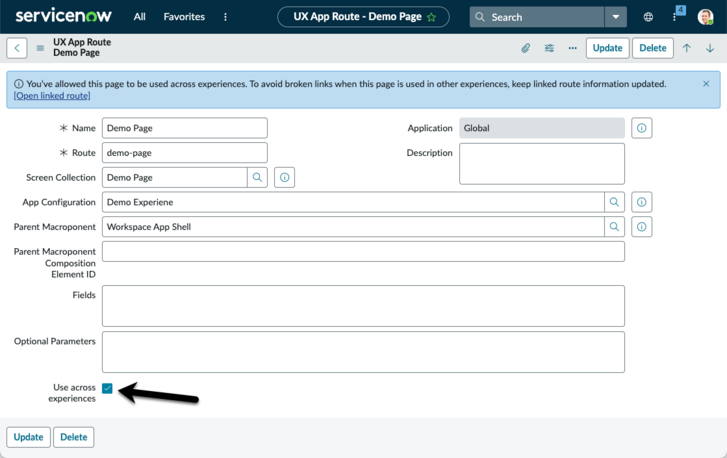The width and height of the screenshot is (727, 458).
Task: Click the Optional Parameters text area
Action: 363,352
